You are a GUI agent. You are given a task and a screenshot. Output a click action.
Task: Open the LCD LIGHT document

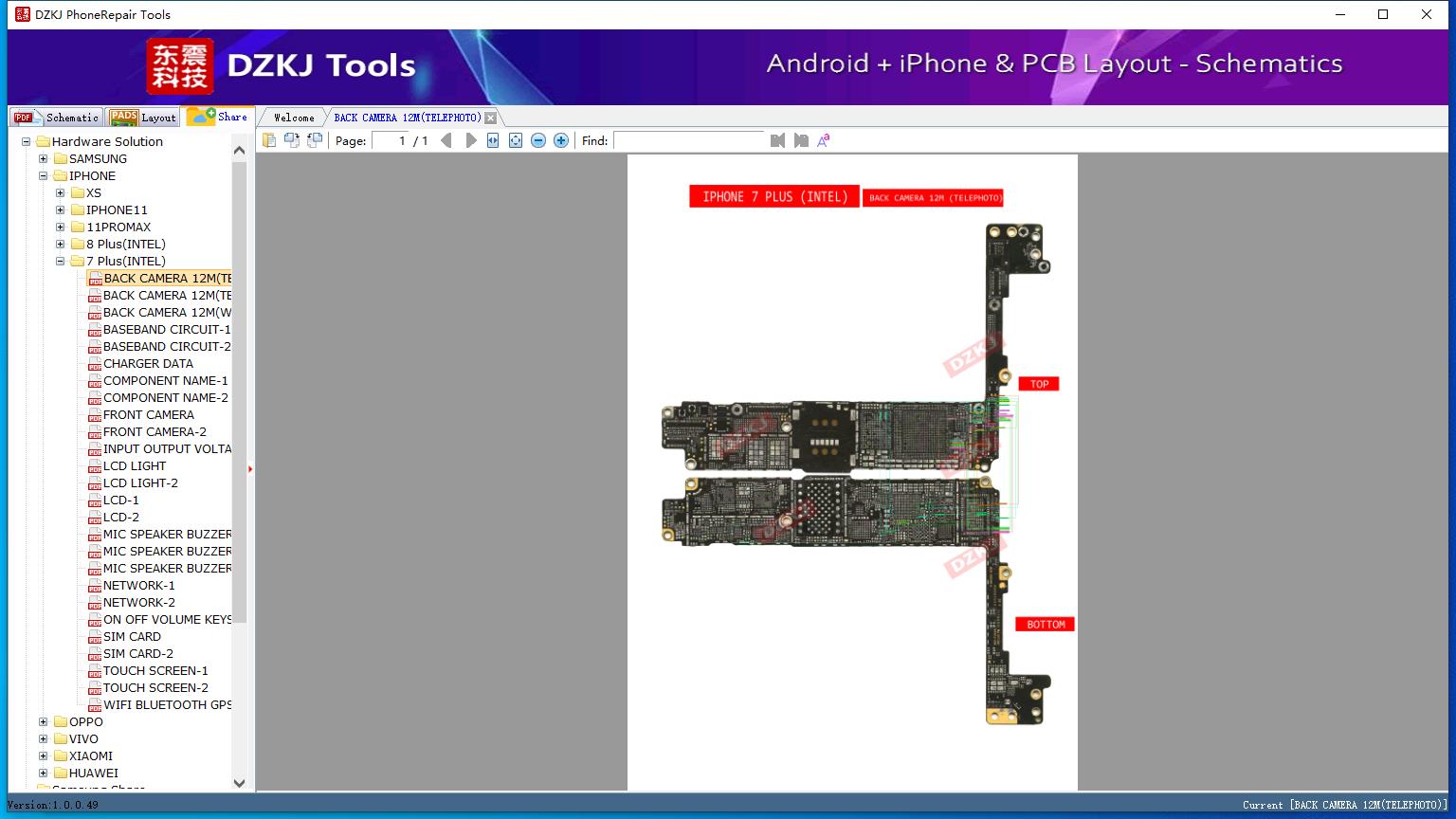(135, 465)
